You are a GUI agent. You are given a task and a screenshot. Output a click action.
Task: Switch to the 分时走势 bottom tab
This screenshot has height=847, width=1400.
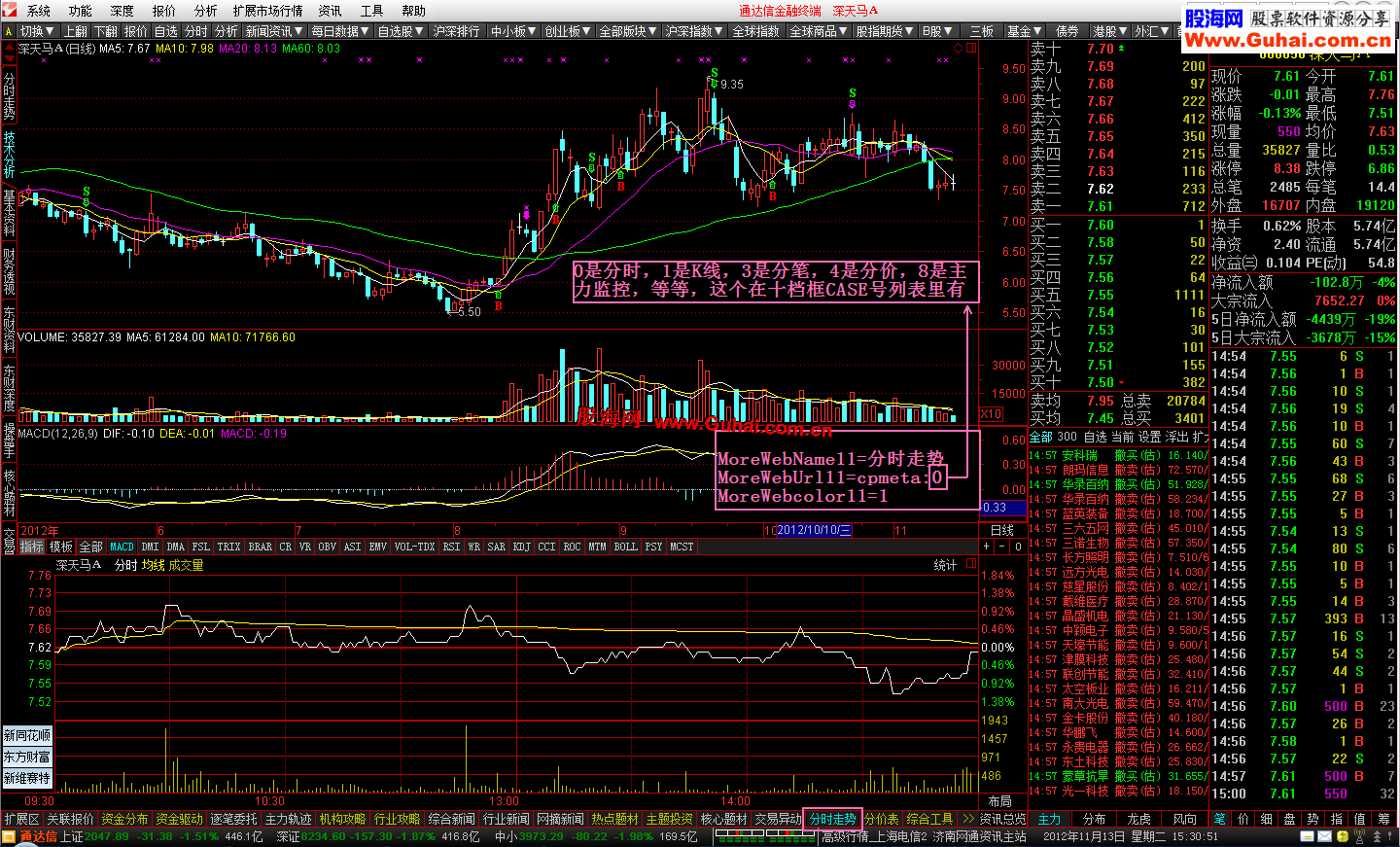832,819
